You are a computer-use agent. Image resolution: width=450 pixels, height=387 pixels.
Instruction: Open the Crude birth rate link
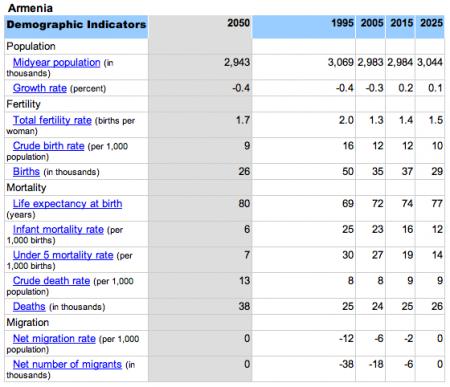(48, 146)
